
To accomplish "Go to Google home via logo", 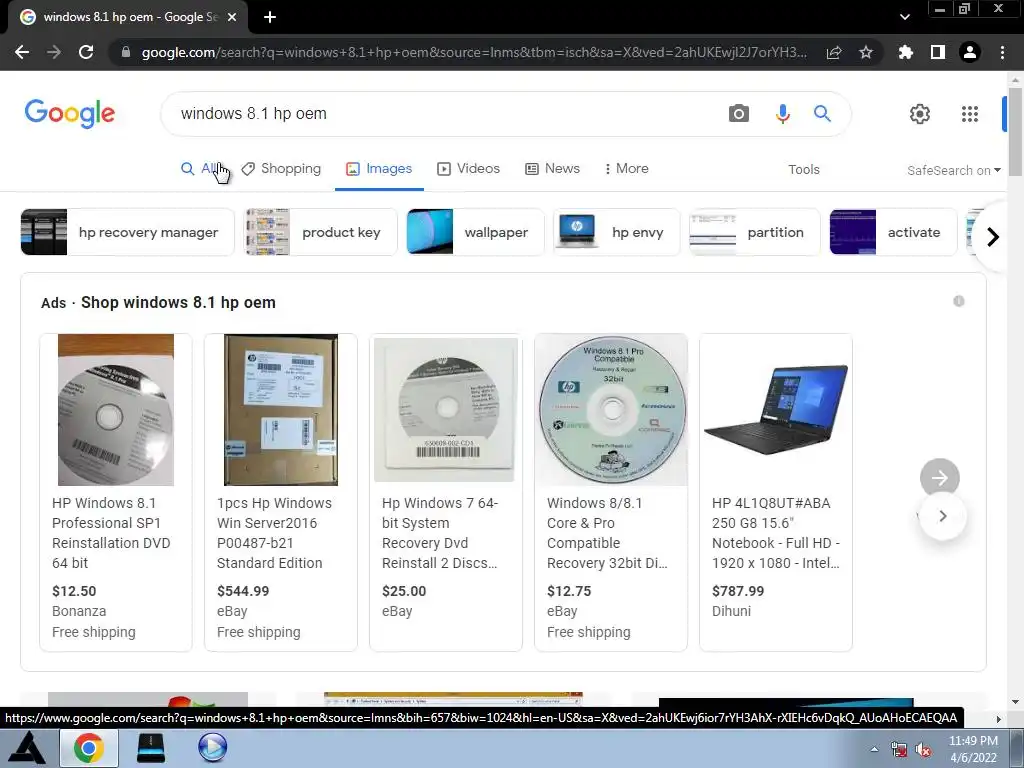I will click(x=70, y=114).
